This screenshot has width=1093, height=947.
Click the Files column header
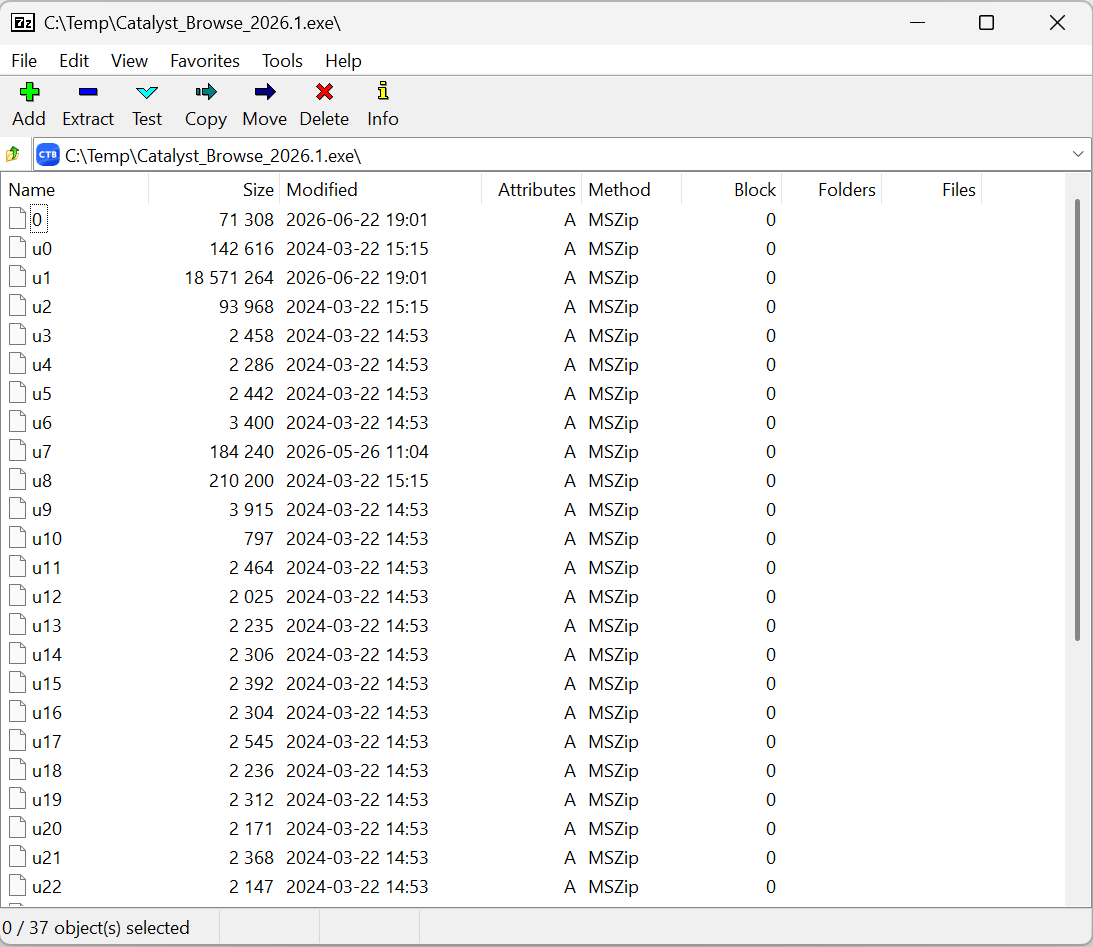(x=932, y=190)
